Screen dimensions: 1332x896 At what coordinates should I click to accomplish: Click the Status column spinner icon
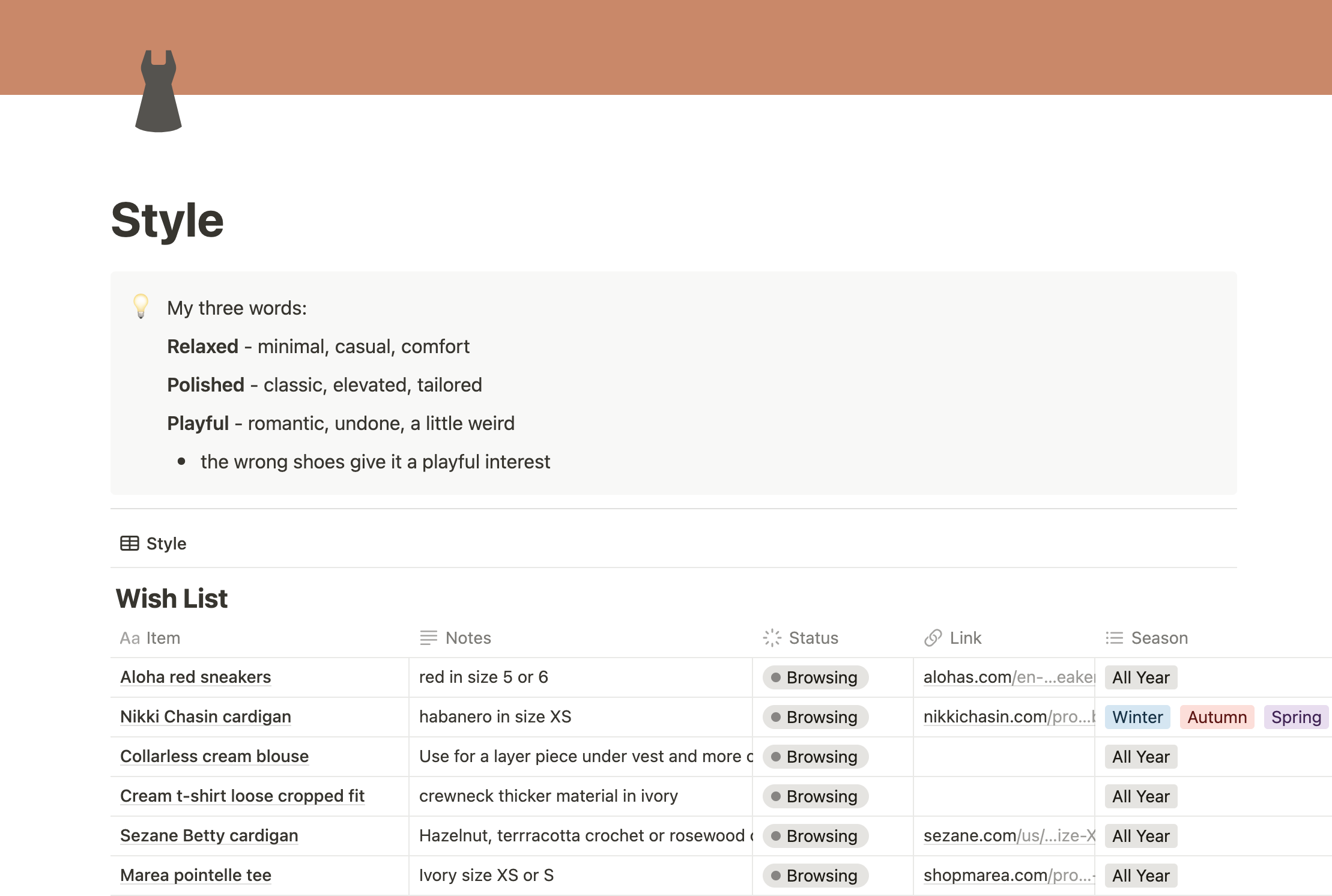[x=772, y=638]
